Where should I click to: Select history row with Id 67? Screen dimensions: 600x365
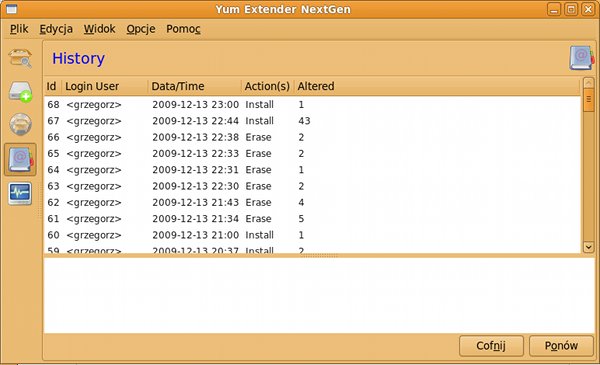tap(312, 121)
